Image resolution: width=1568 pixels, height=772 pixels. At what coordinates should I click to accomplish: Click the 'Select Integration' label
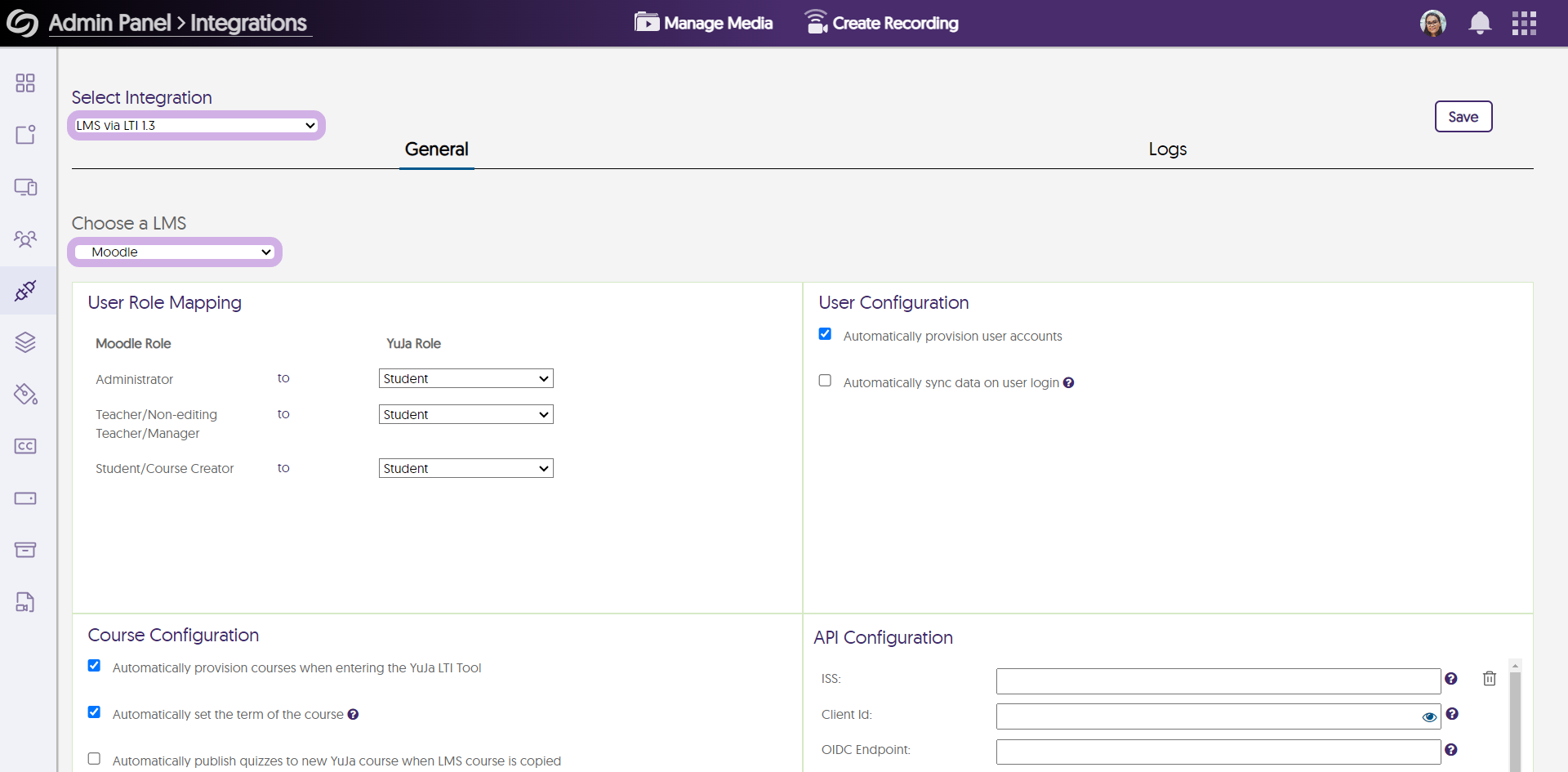pos(142,98)
